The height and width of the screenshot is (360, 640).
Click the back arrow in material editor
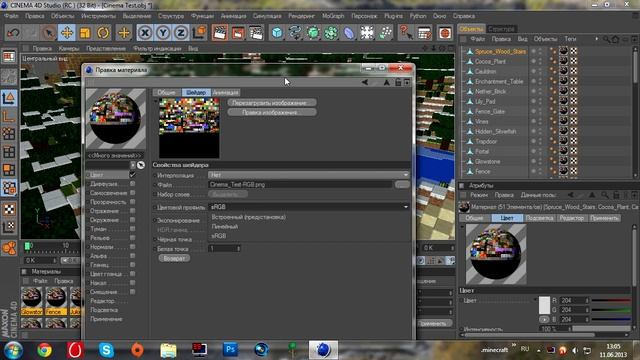(x=365, y=82)
